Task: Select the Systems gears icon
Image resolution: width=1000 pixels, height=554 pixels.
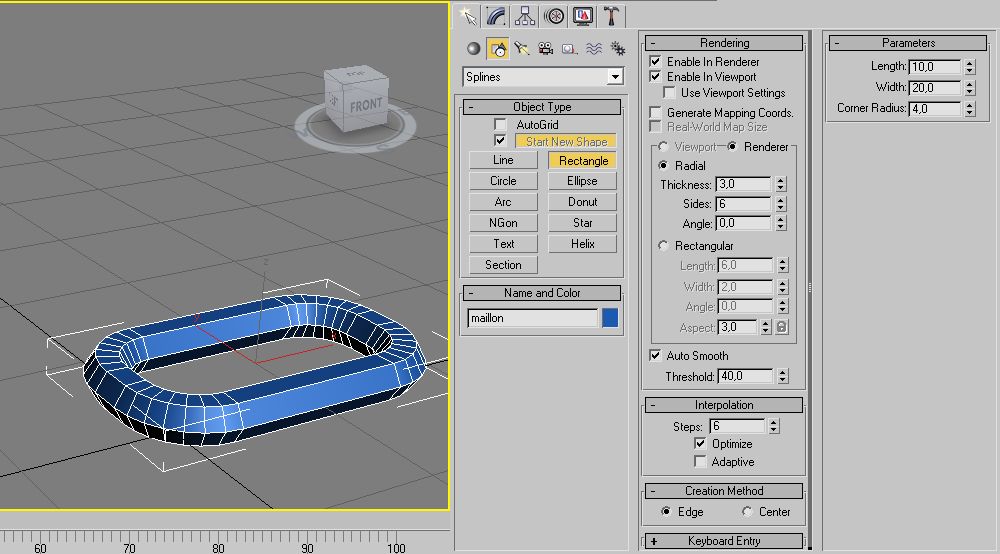Action: point(617,48)
